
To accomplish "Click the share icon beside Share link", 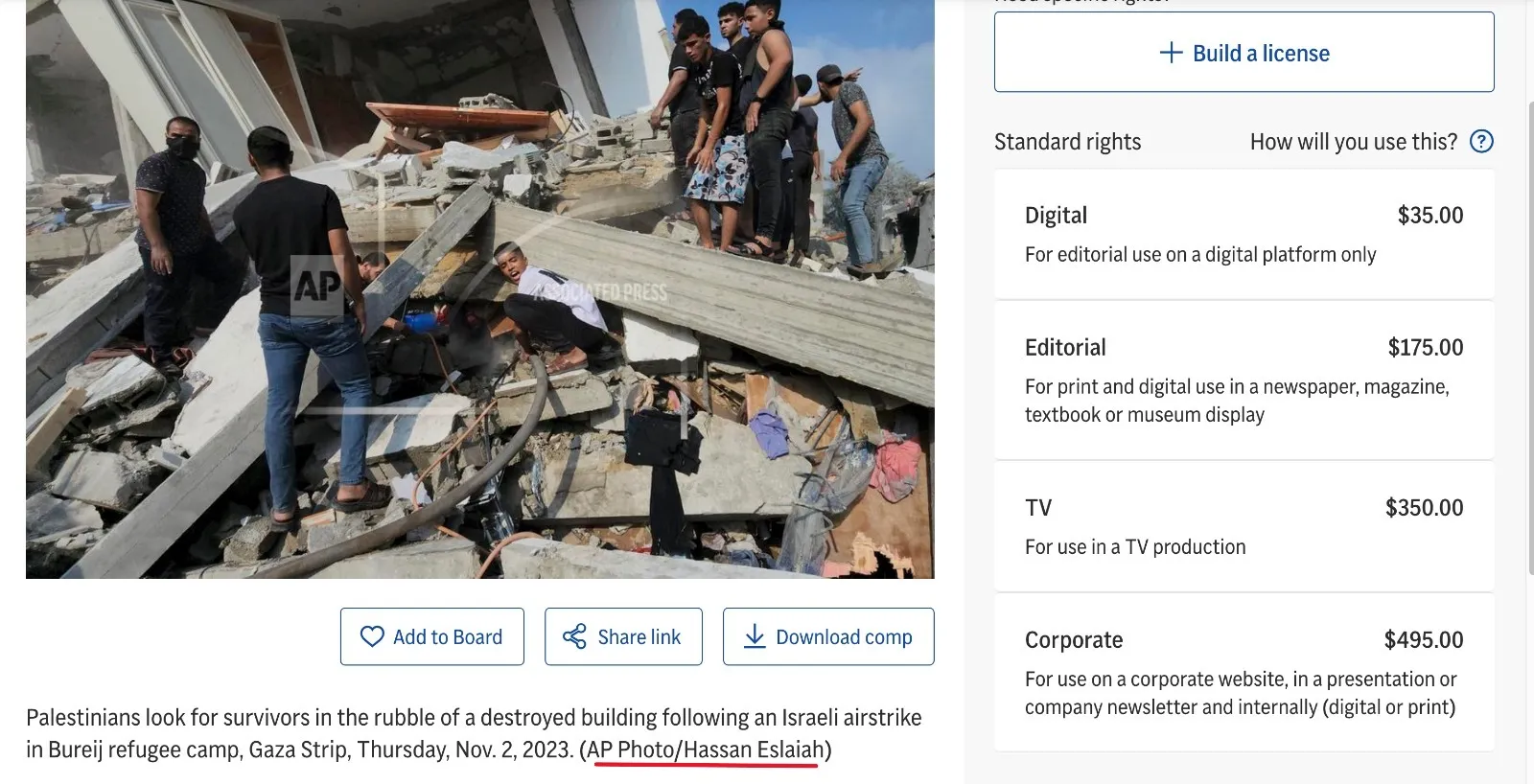I will coord(574,636).
